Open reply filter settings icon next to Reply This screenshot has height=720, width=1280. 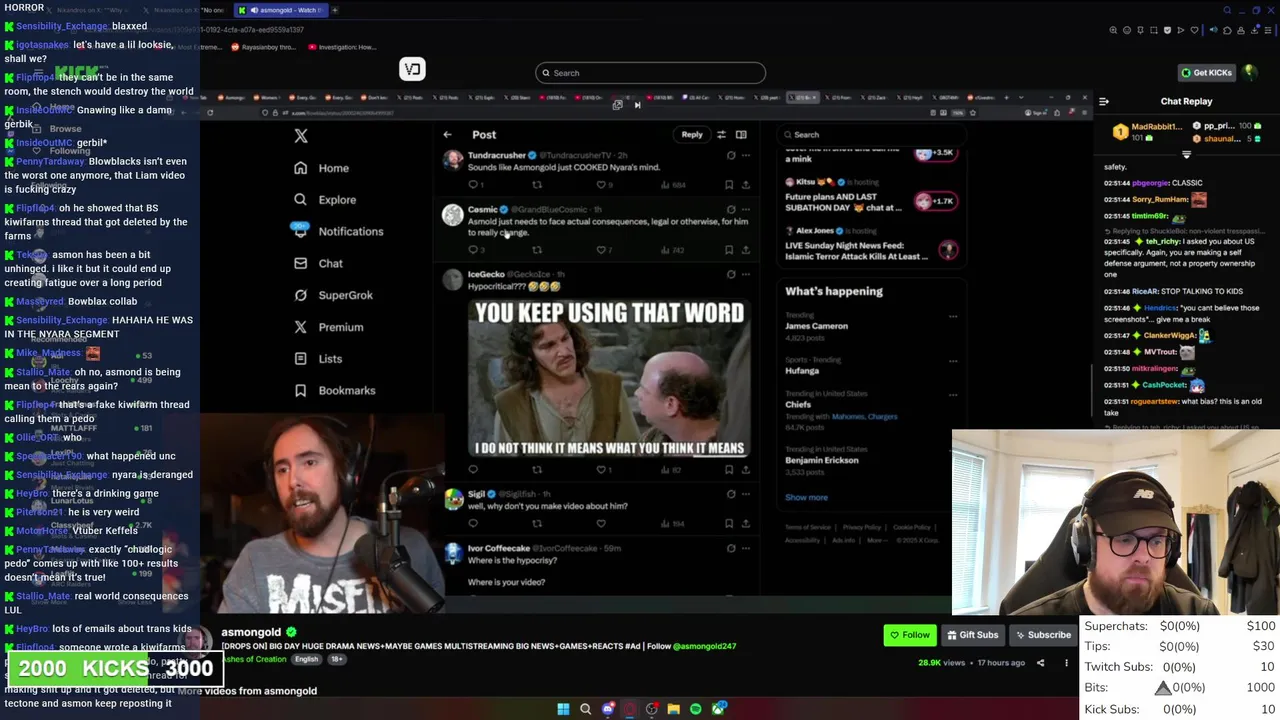[x=721, y=134]
